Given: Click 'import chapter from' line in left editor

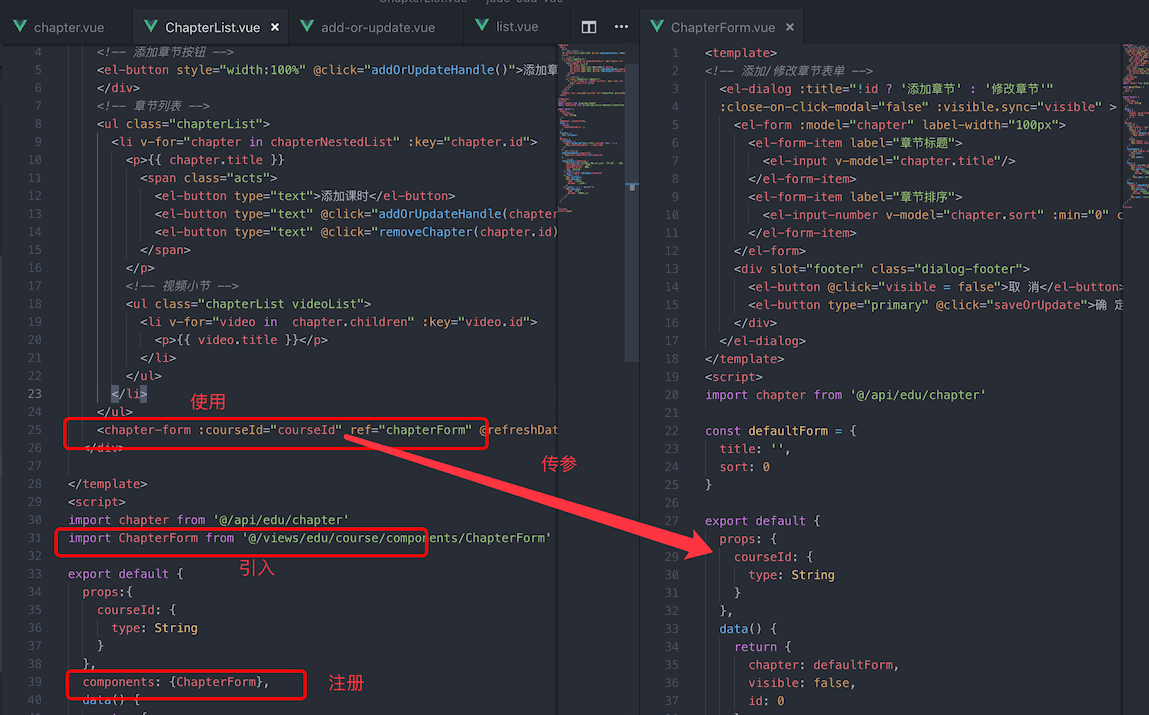Looking at the screenshot, I should tap(209, 519).
